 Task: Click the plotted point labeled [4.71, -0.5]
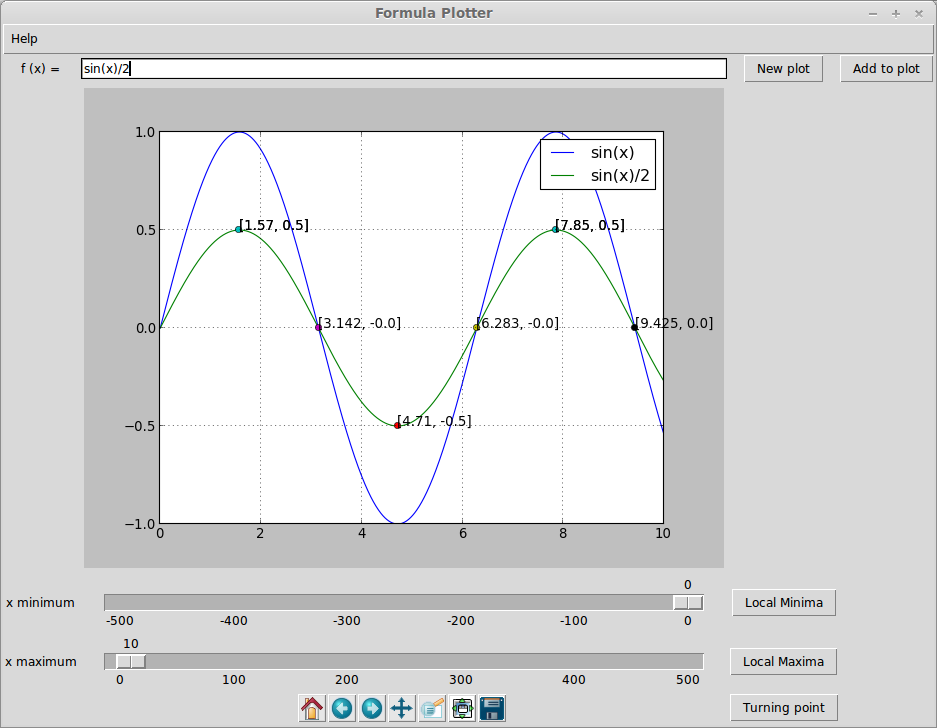[x=396, y=424]
